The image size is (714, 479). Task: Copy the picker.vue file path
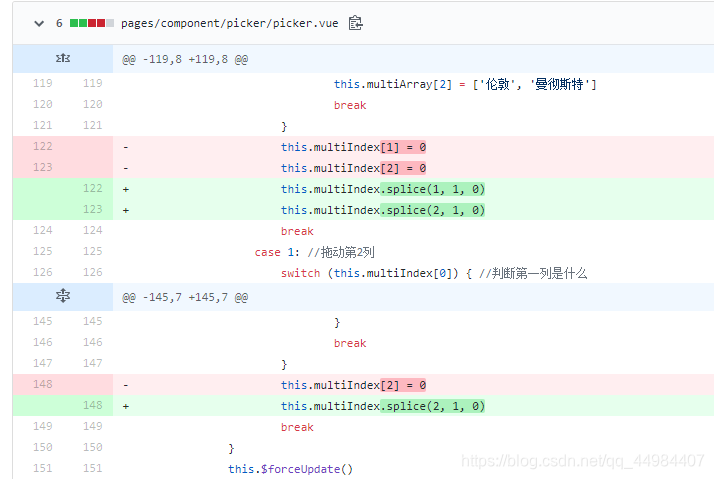(x=355, y=23)
